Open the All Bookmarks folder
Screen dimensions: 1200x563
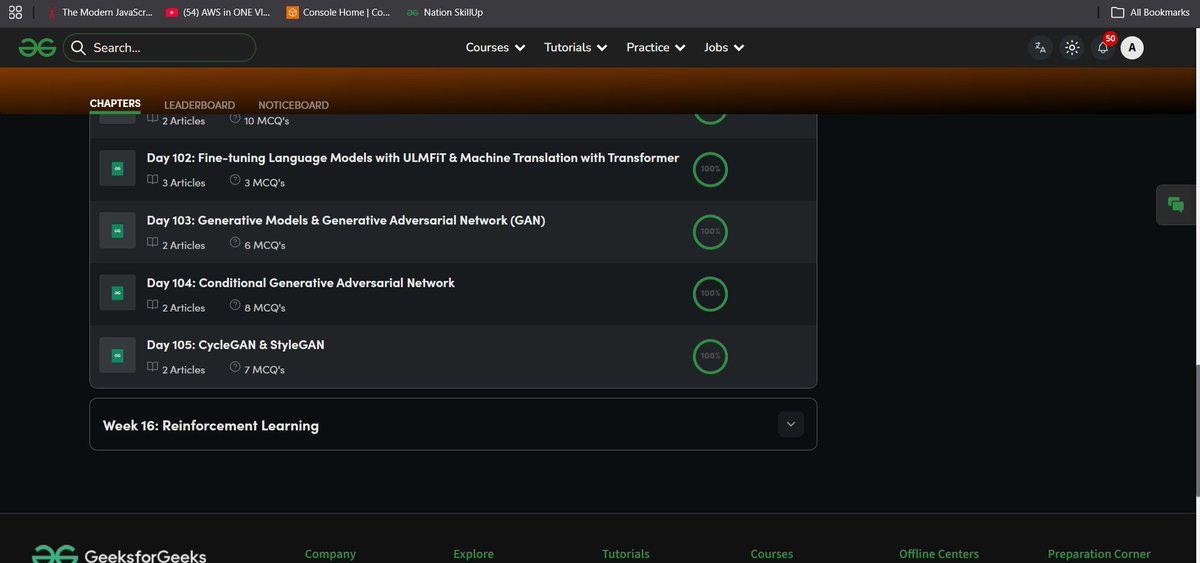click(x=1149, y=12)
